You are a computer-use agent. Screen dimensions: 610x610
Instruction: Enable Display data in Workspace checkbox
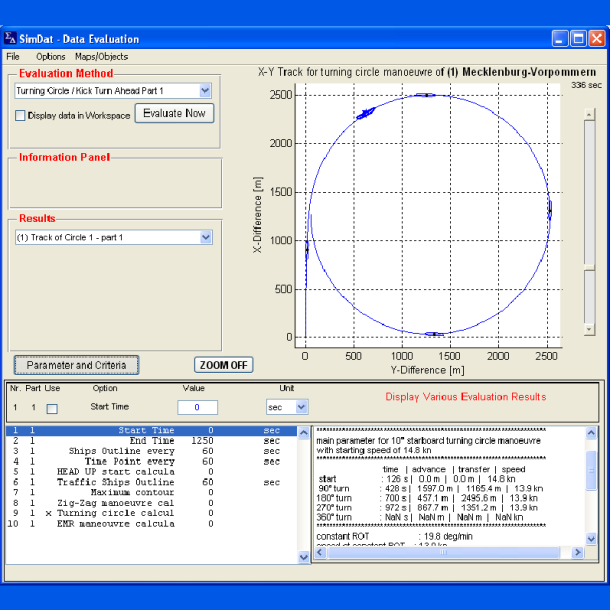[x=20, y=115]
